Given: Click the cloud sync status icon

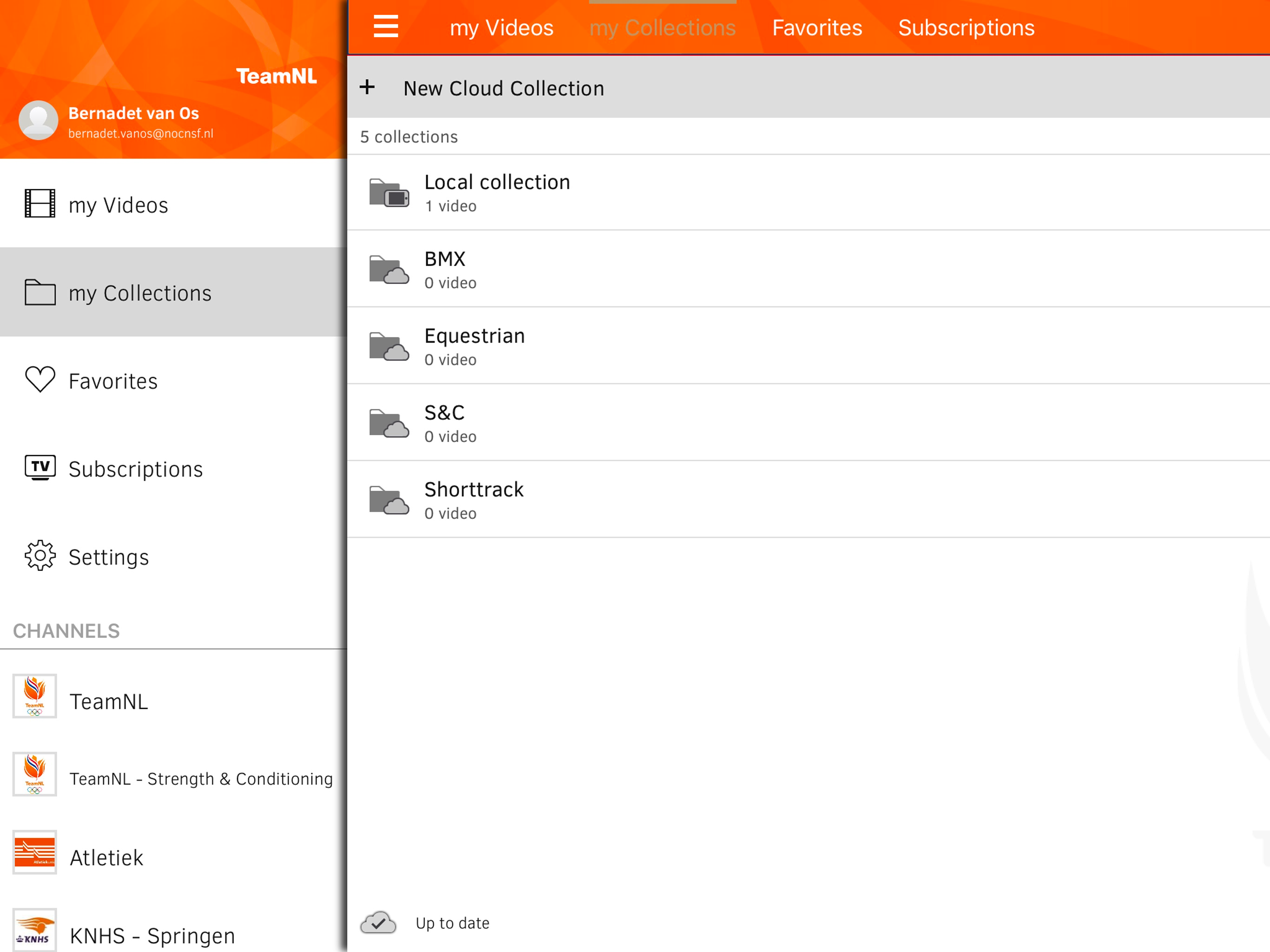Looking at the screenshot, I should 378,922.
